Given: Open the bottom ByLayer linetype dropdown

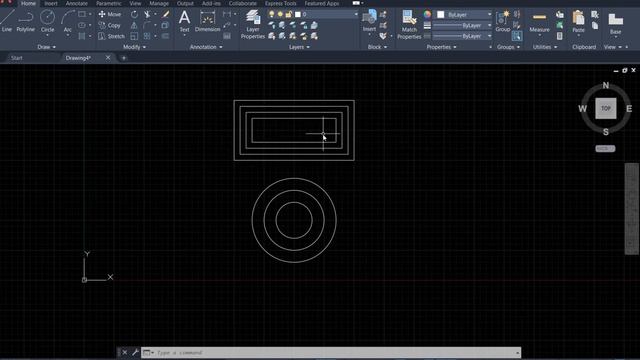Looking at the screenshot, I should point(489,36).
